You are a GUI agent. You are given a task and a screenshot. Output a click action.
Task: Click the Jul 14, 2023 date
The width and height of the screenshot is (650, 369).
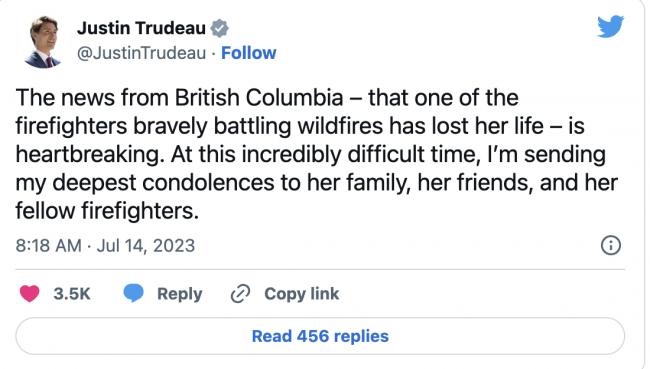point(146,245)
